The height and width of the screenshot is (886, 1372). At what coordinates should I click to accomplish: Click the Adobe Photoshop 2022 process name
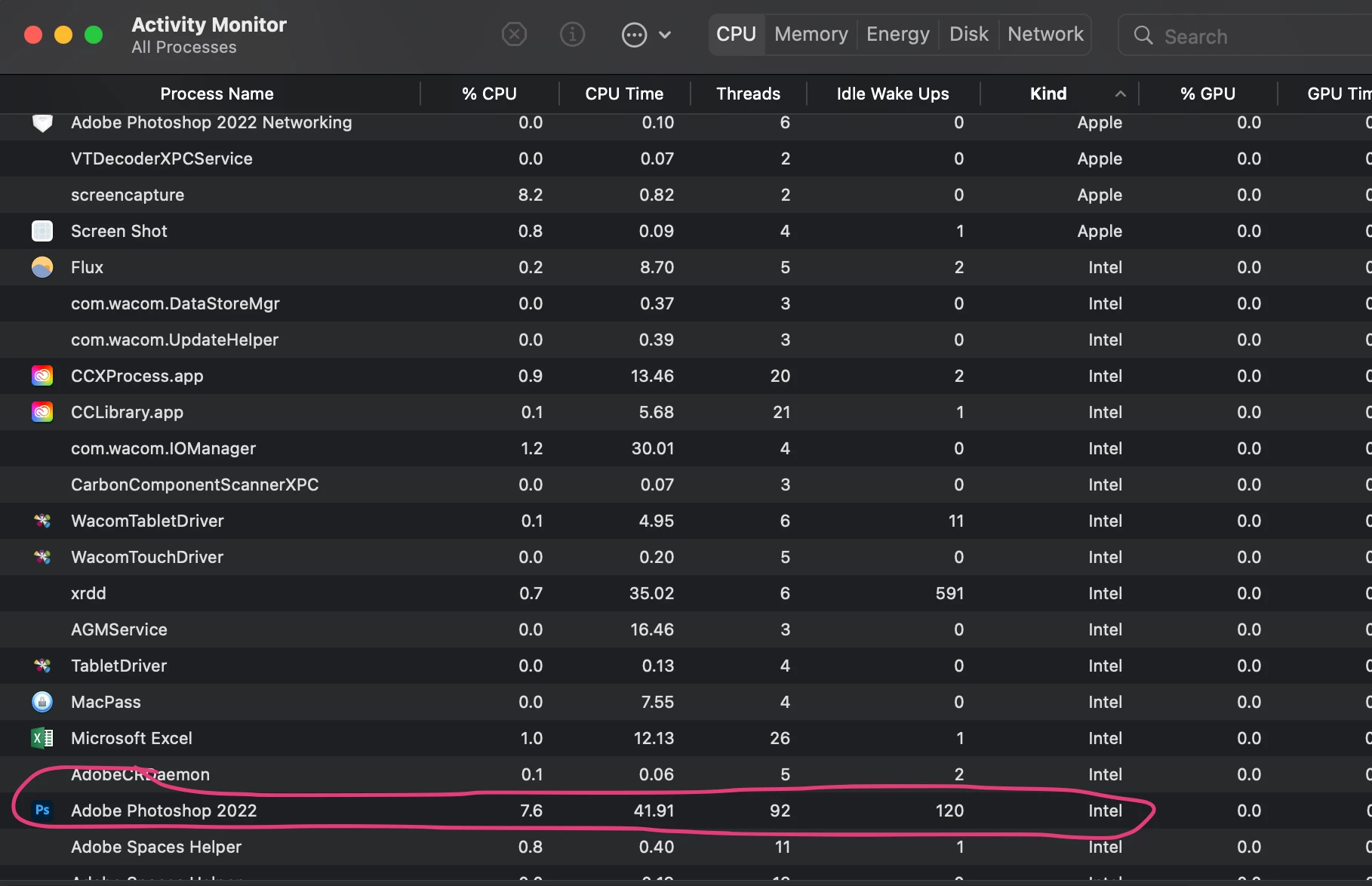[x=164, y=811]
